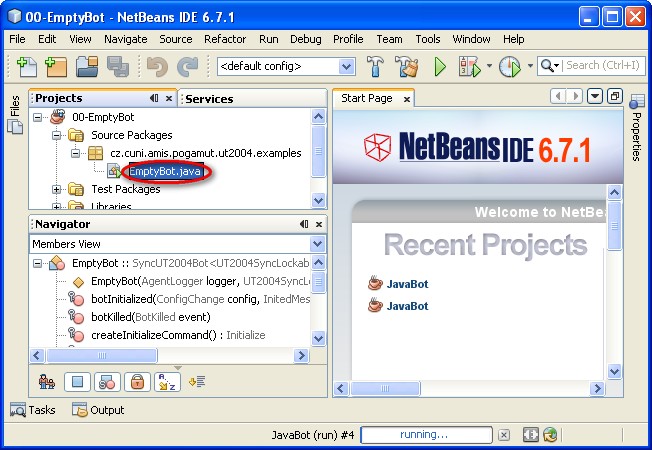Toggle Show Static Members filter in Navigator
The image size is (652, 450).
click(x=107, y=382)
